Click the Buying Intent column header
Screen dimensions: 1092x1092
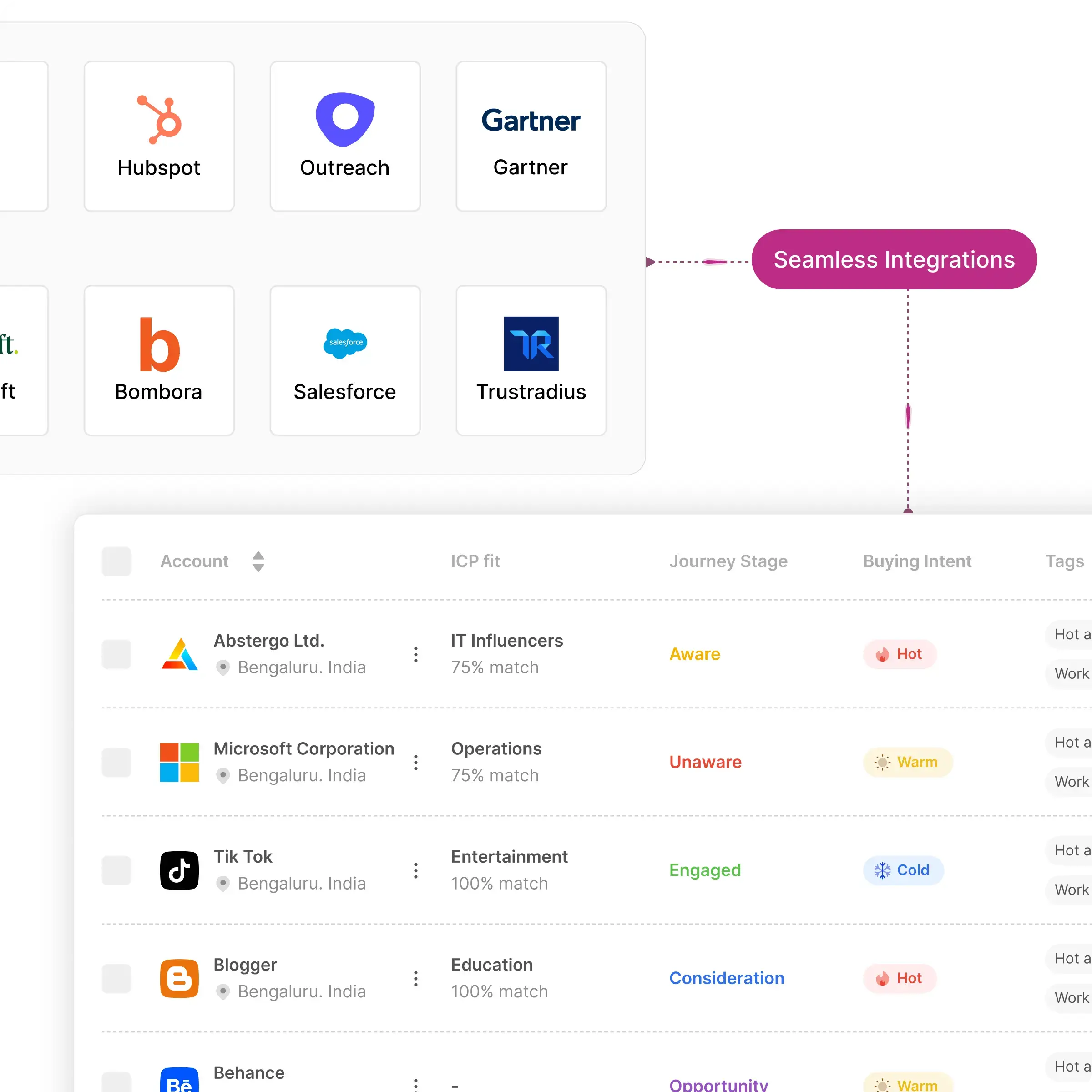[917, 561]
